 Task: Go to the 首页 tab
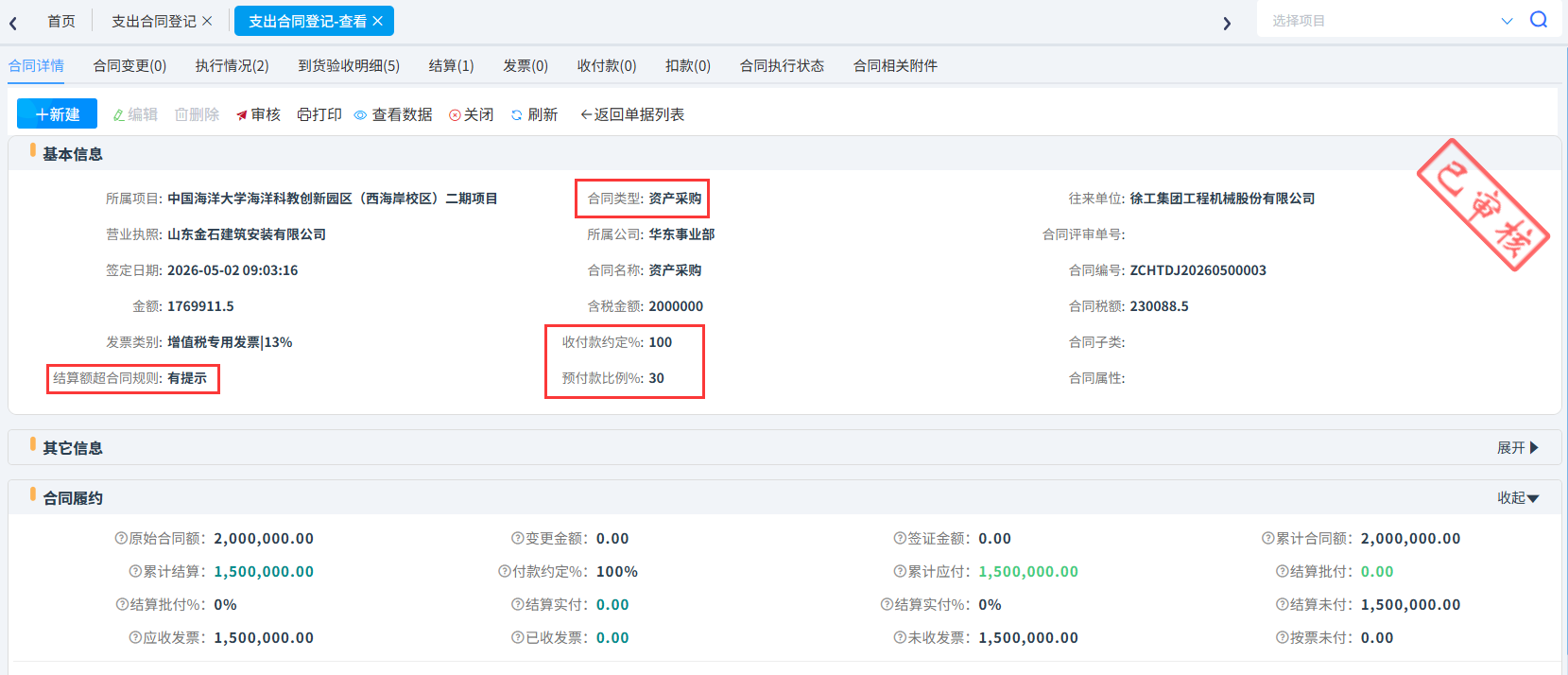61,21
